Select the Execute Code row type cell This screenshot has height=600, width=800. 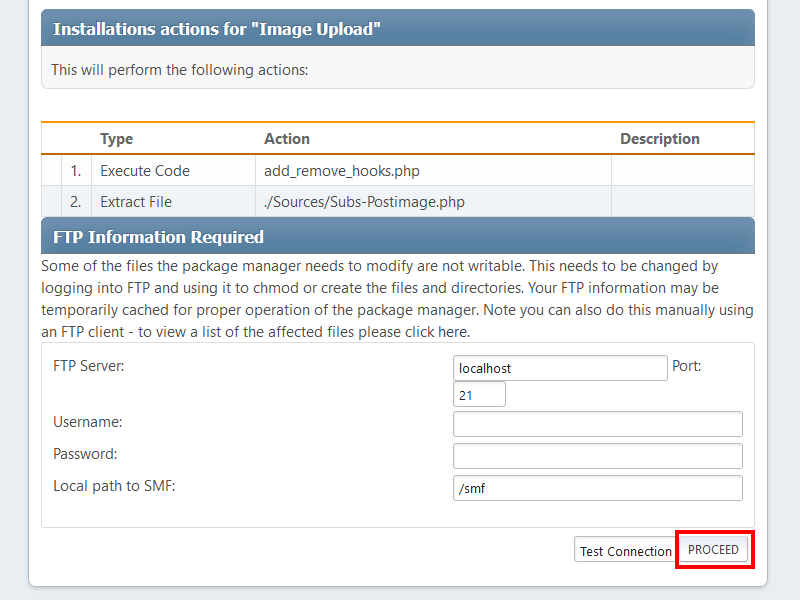(145, 171)
